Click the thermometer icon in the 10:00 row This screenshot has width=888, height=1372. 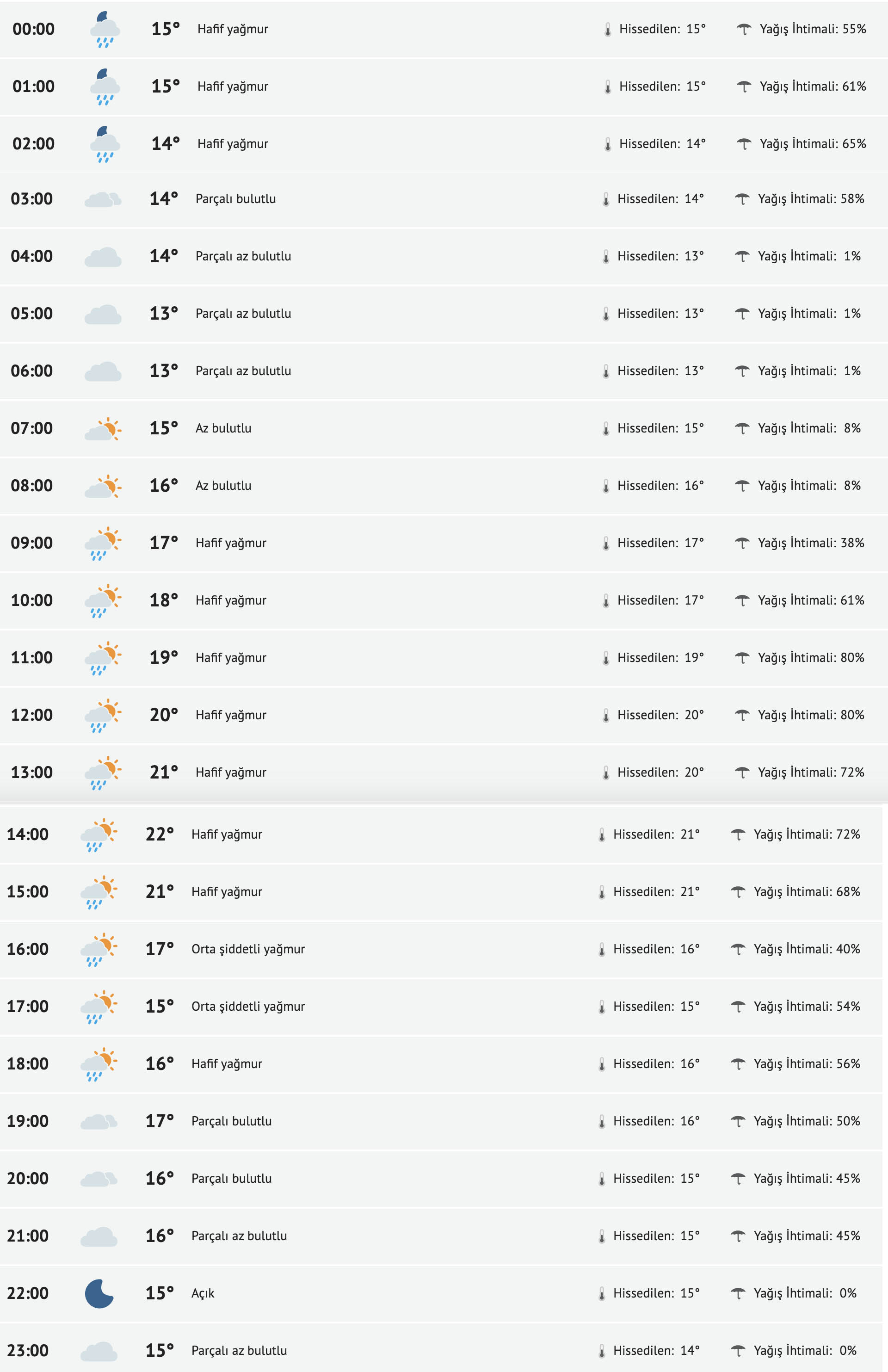[x=605, y=601]
